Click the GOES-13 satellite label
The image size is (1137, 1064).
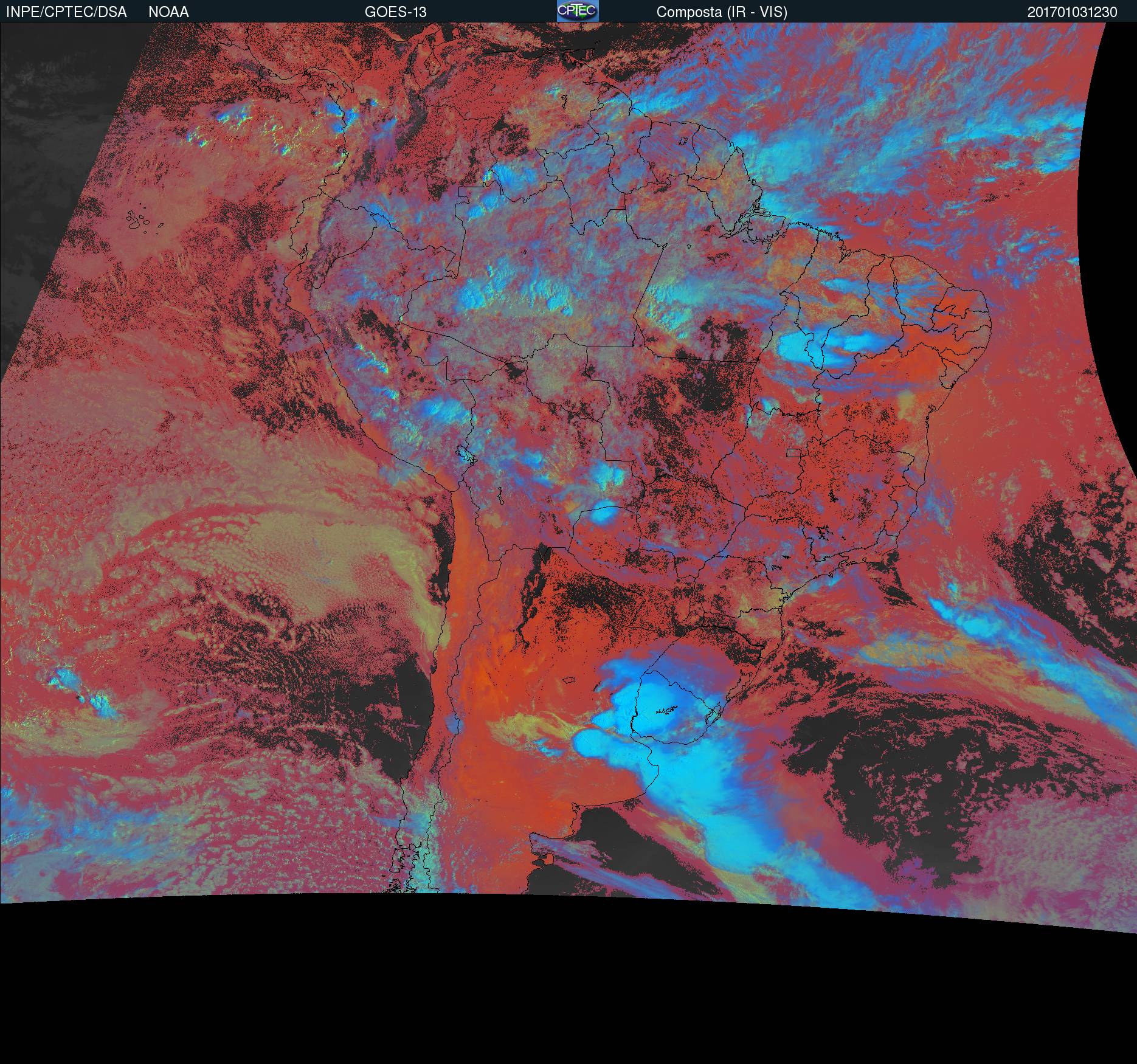click(x=395, y=12)
